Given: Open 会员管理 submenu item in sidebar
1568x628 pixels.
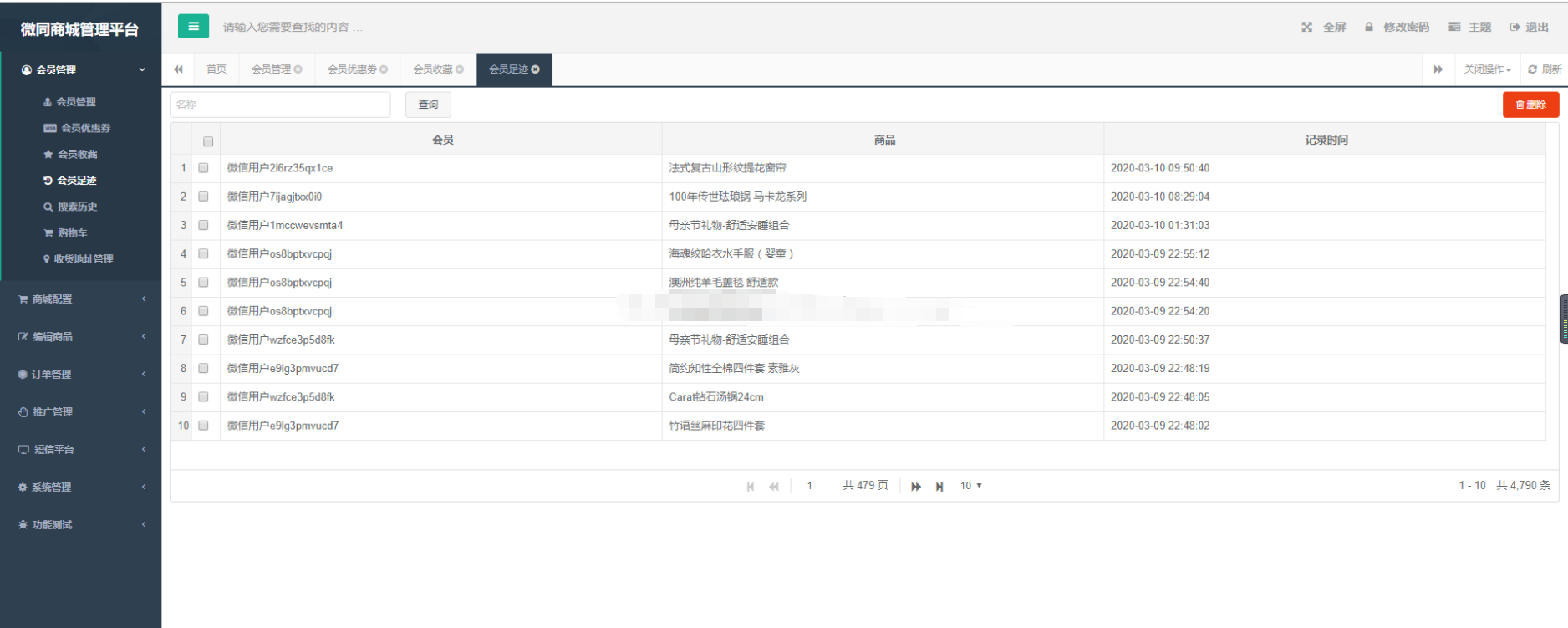Looking at the screenshot, I should point(69,102).
